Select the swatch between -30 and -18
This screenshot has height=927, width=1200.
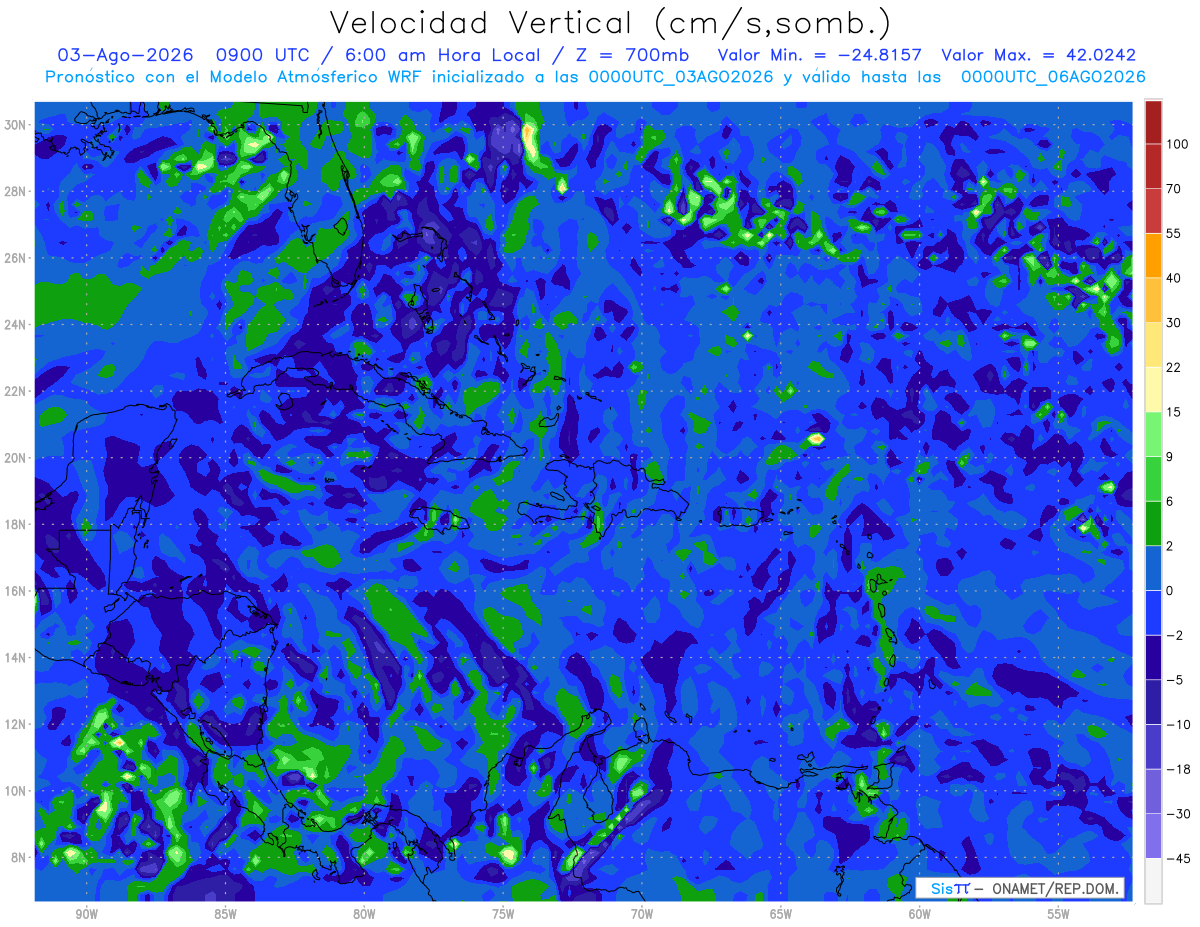coord(1153,790)
